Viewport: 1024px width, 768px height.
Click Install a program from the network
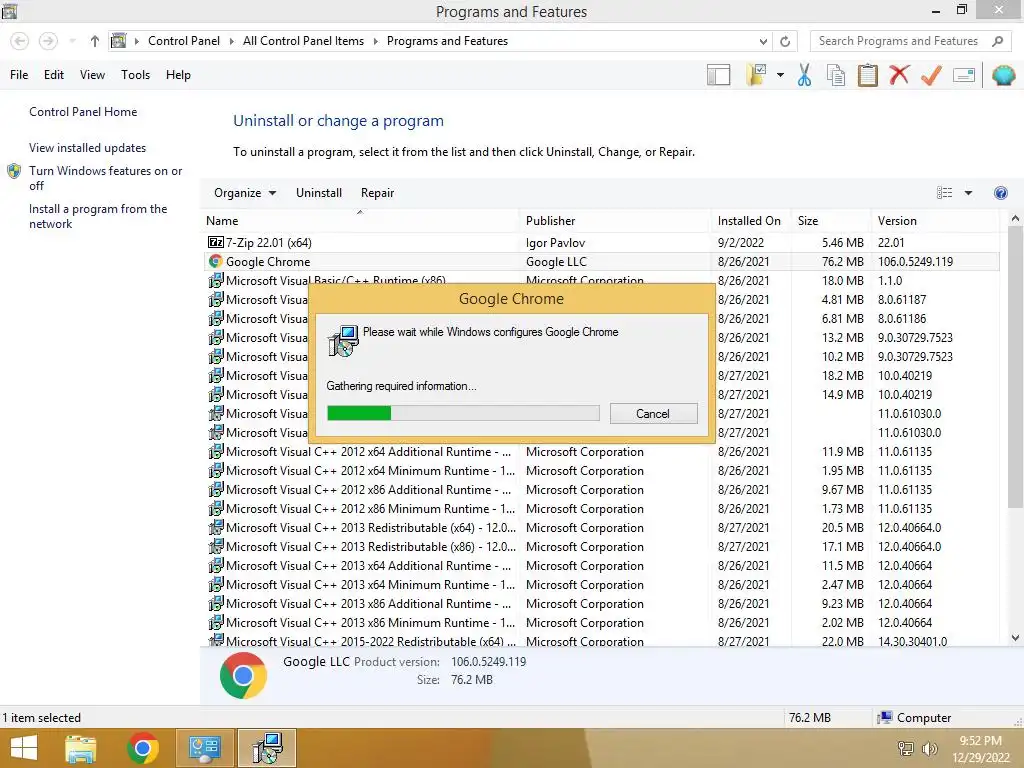pos(98,216)
